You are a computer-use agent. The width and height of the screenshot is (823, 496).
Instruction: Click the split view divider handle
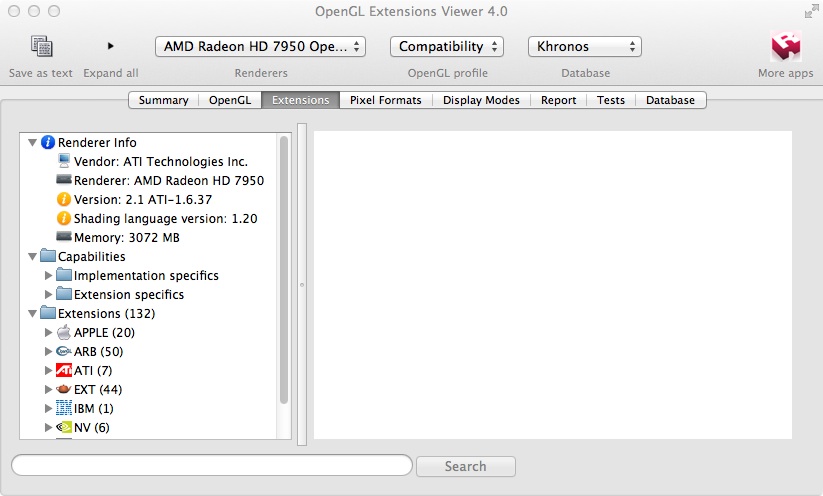pos(302,284)
